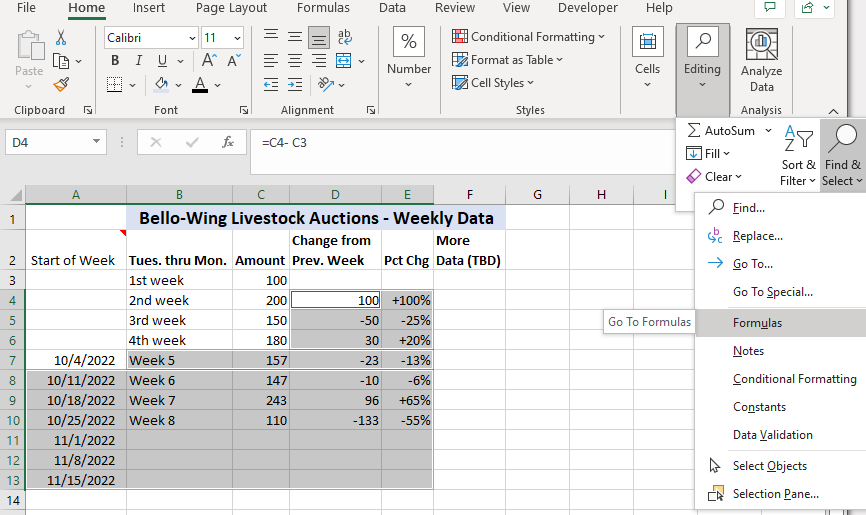Choose Find... from the menu
The width and height of the screenshot is (866, 515).
pyautogui.click(x=780, y=208)
